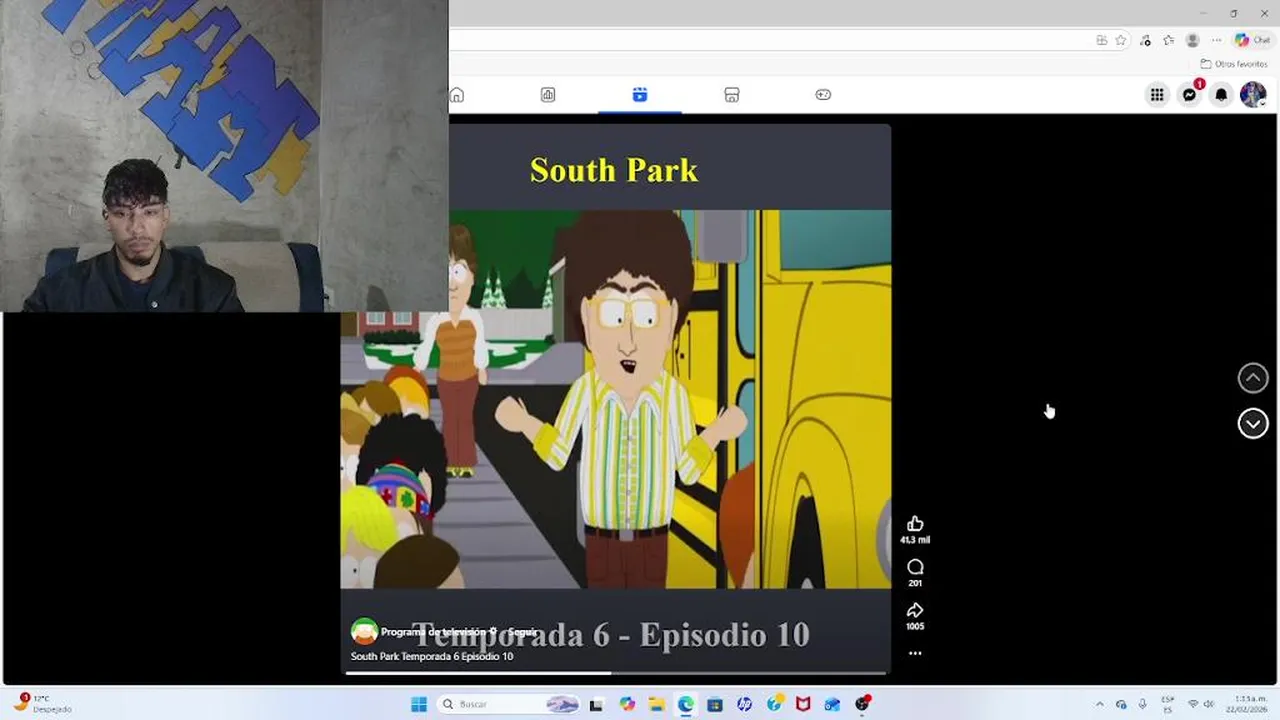The width and height of the screenshot is (1280, 720).
Task: Open the Copilot Chat button
Action: point(1253,40)
